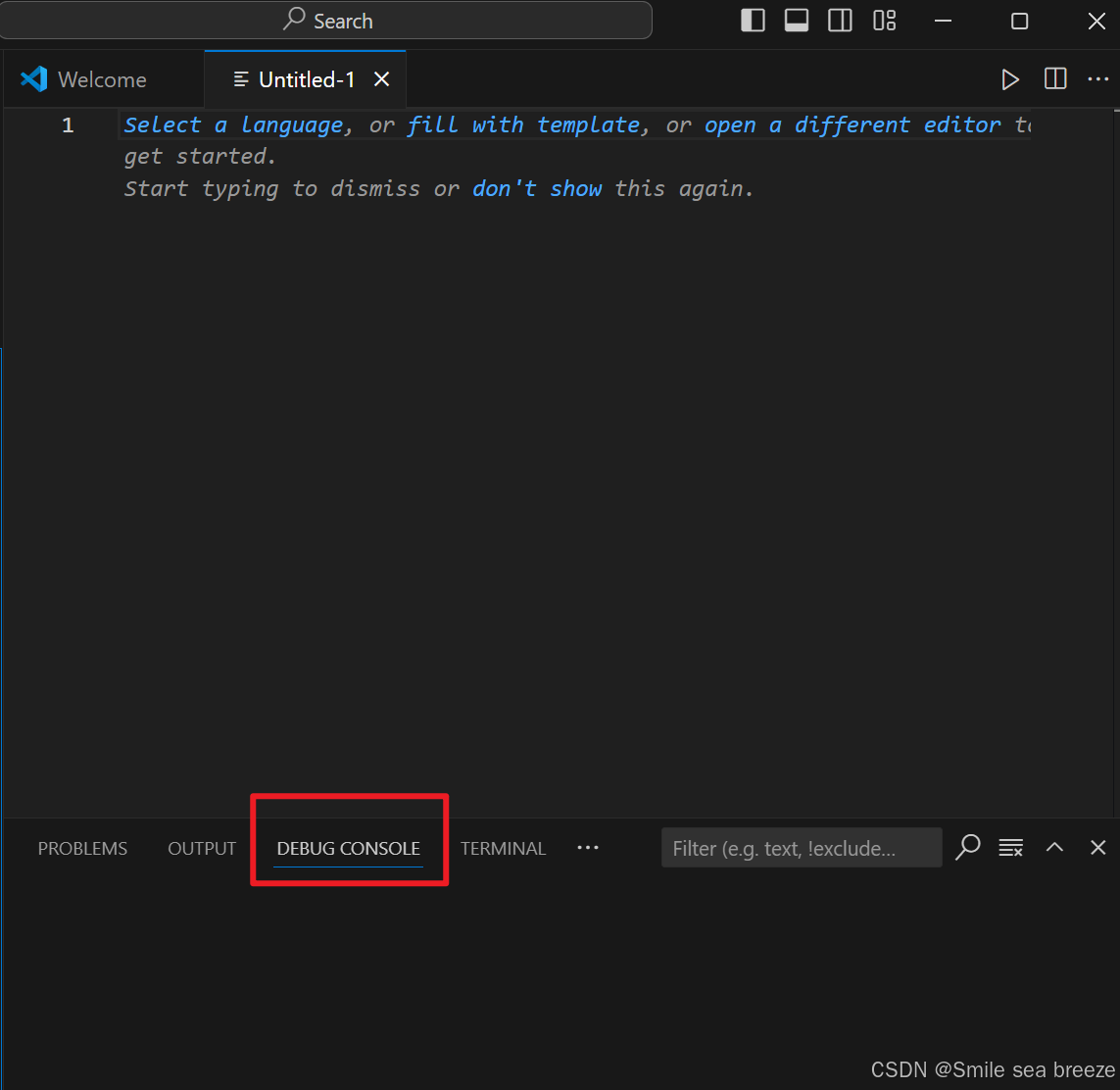Toggle the secondary sidebar visibility
Viewport: 1120px width, 1090px height.
840,20
